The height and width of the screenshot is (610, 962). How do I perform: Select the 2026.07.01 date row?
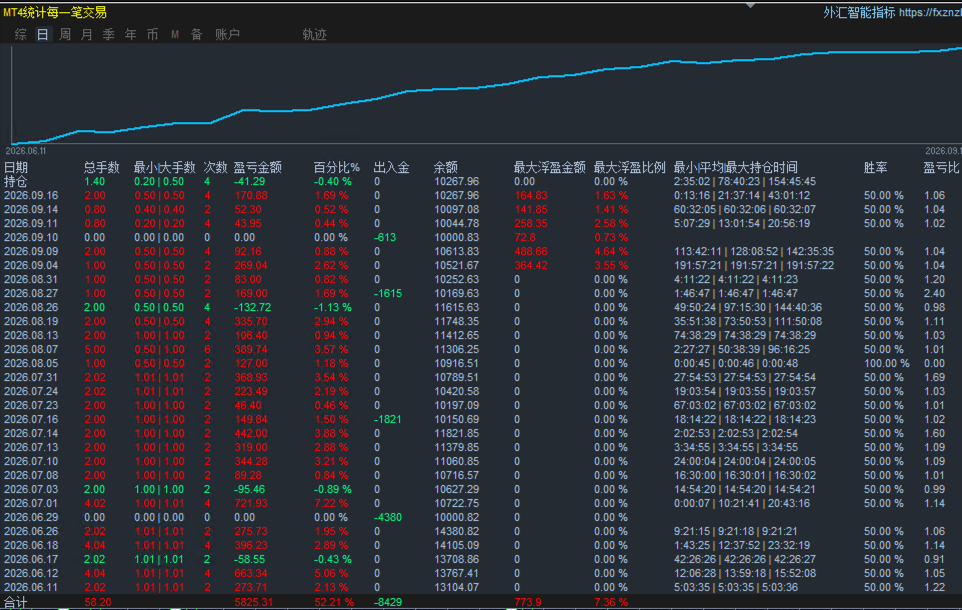tap(31, 503)
